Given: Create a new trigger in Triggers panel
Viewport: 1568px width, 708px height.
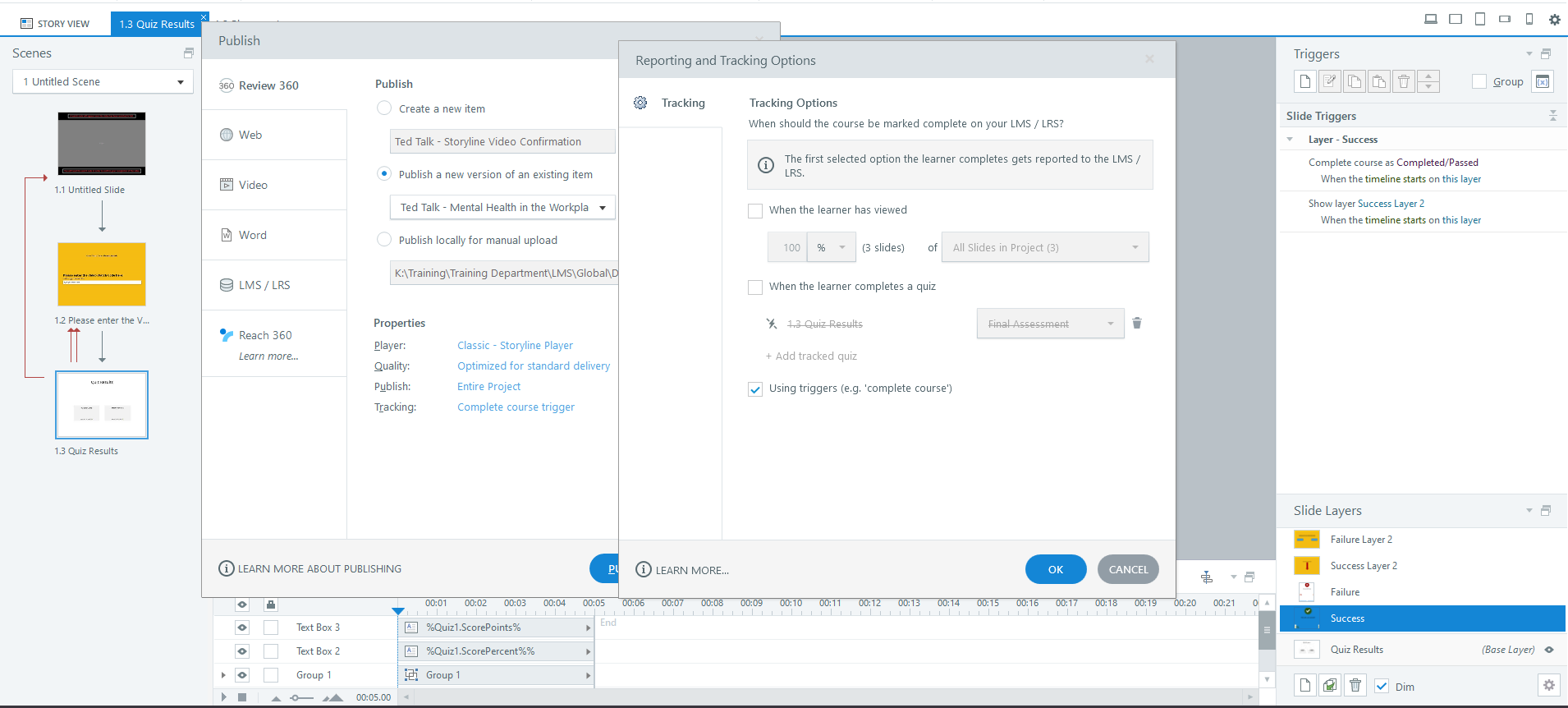Looking at the screenshot, I should tap(1305, 81).
